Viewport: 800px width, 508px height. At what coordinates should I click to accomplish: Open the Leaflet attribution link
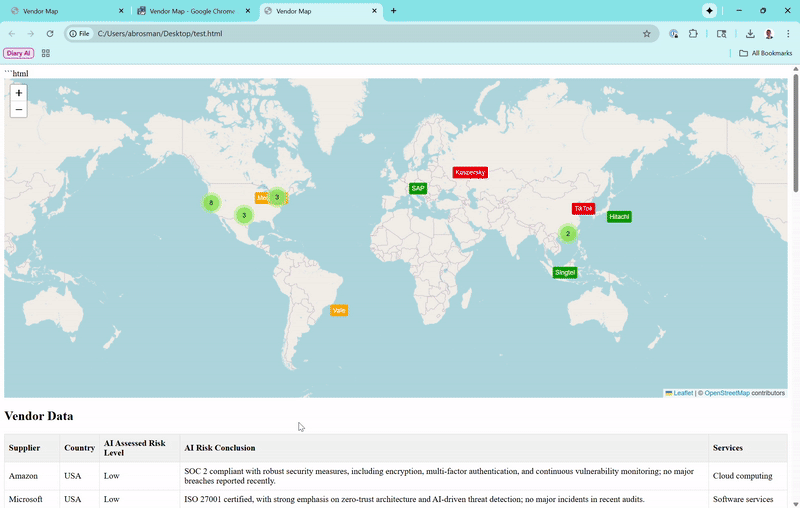pos(683,393)
